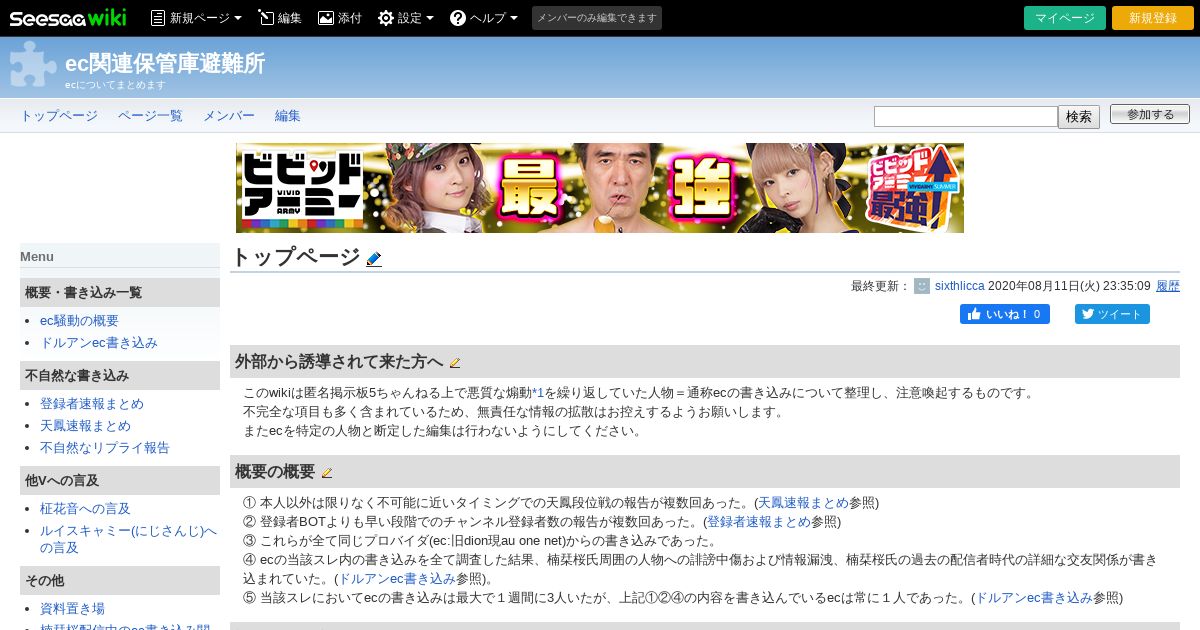Open ページ一覧 in navigation bar
Image resolution: width=1200 pixels, height=630 pixels.
(150, 116)
